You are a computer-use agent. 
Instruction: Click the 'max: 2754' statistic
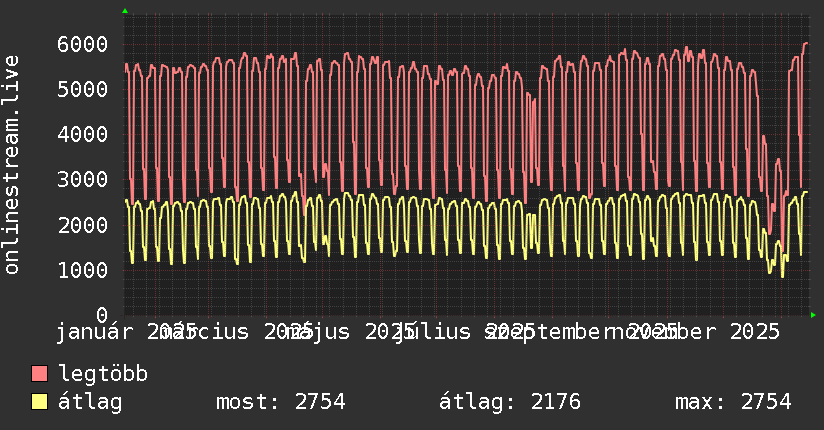[733, 402]
